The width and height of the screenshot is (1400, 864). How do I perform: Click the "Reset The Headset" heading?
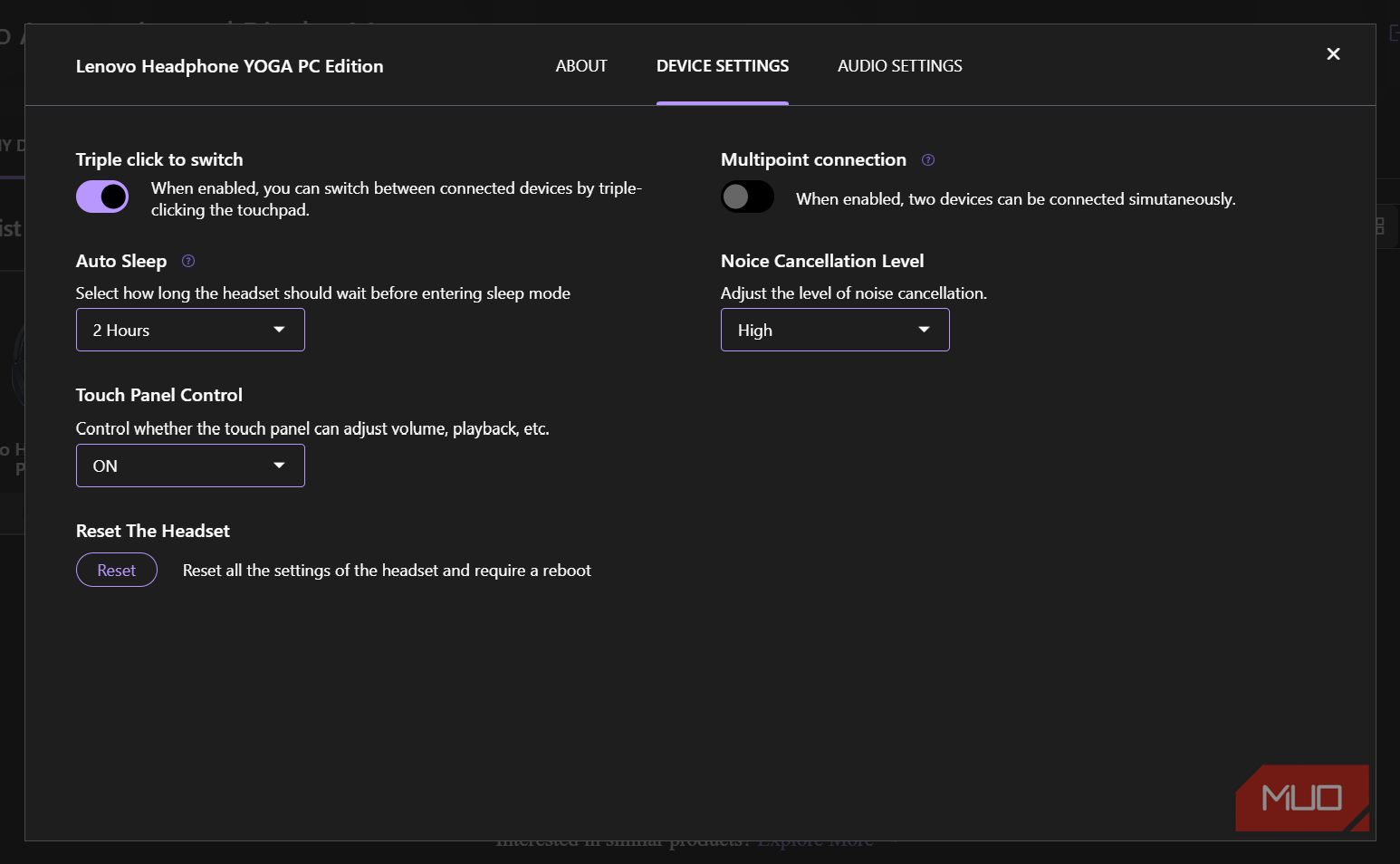(x=153, y=531)
